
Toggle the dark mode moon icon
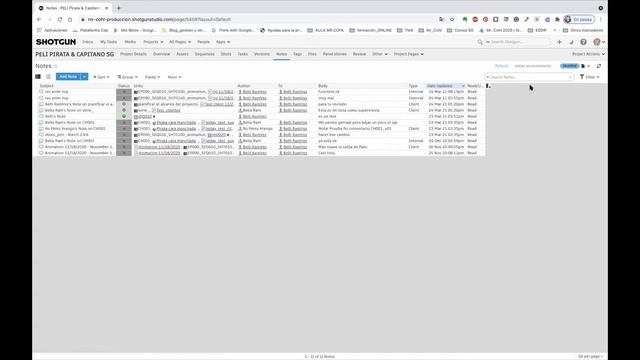[x=571, y=42]
